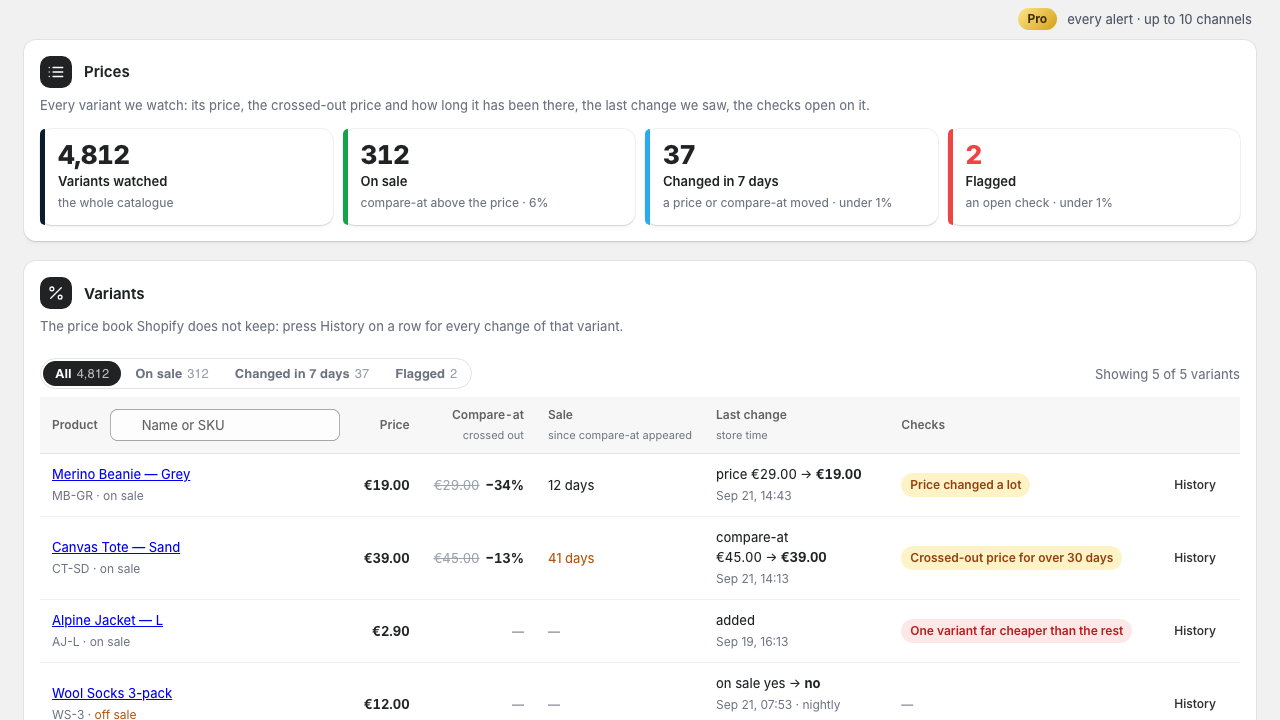1280x720 pixels.
Task: Open the Changed in 7 days tab
Action: tap(302, 374)
